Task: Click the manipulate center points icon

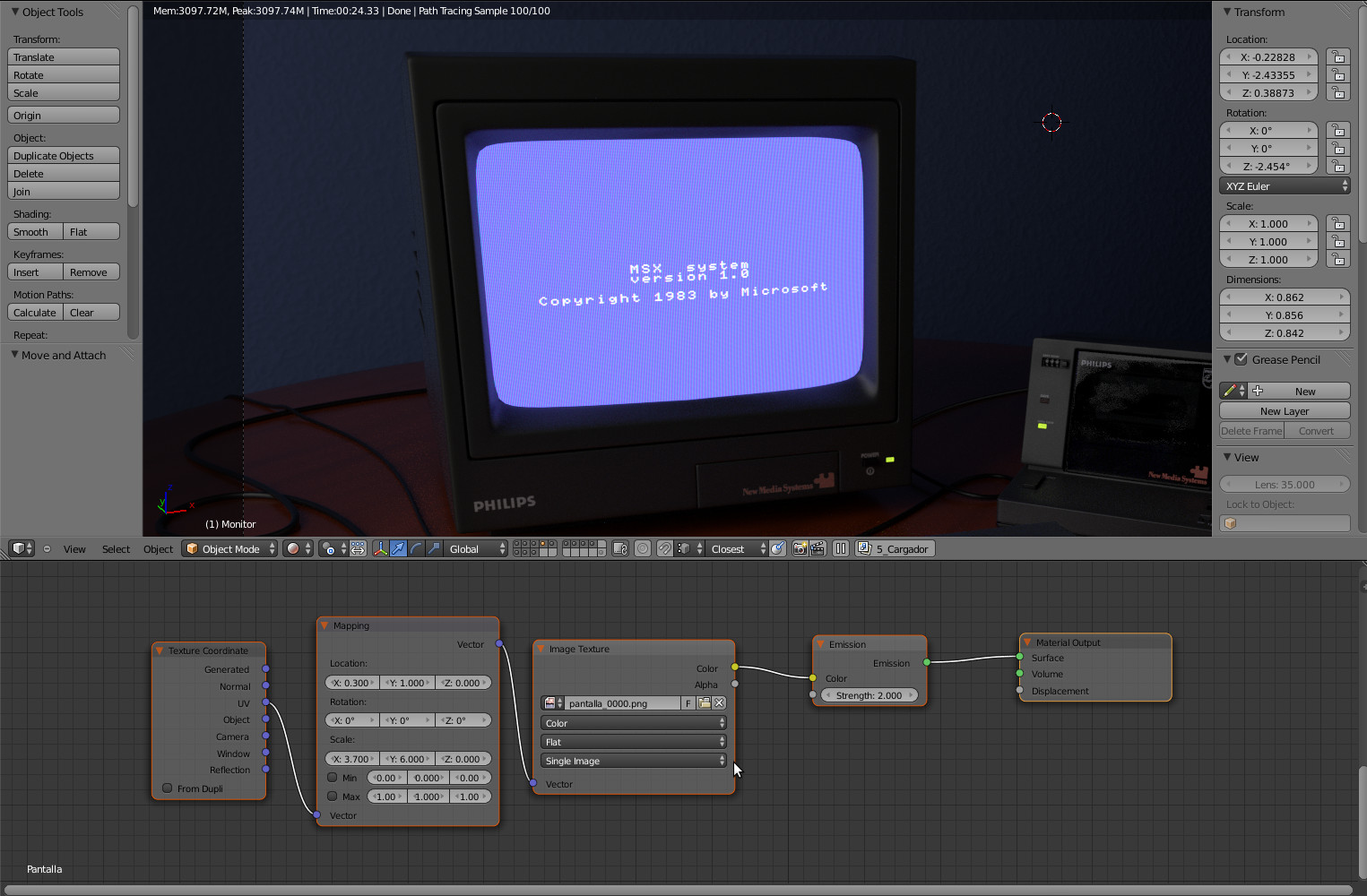Action: point(358,548)
